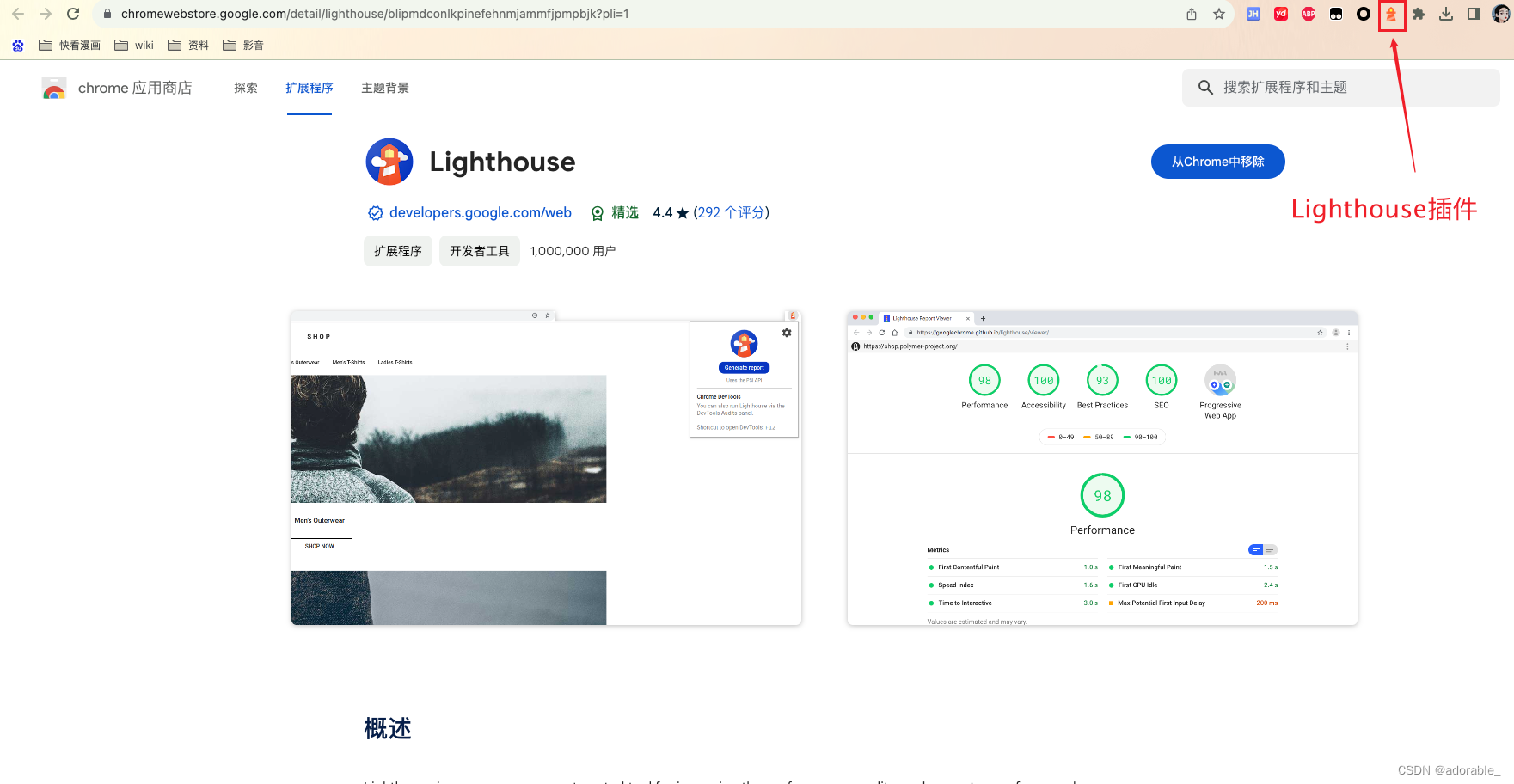This screenshot has width=1514, height=784.
Task: Go to chrome 应用商店 home title
Action: point(135,88)
